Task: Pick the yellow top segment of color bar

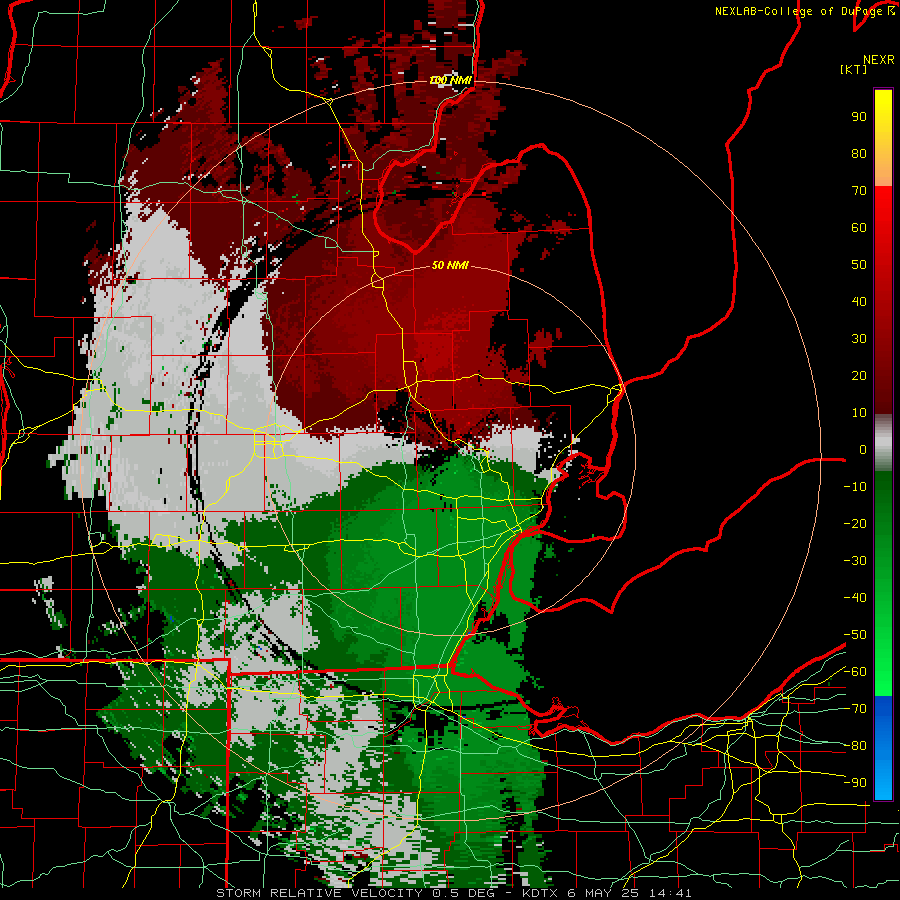Action: click(x=883, y=137)
